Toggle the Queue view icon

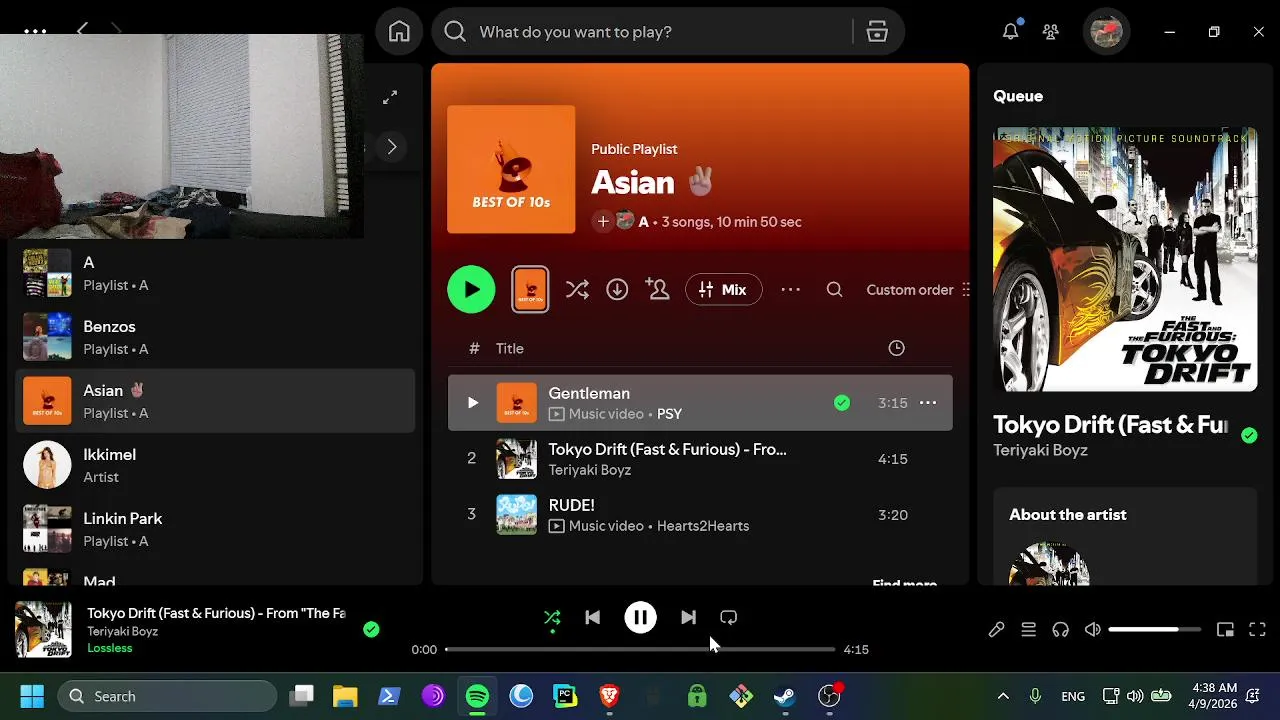(x=1028, y=629)
